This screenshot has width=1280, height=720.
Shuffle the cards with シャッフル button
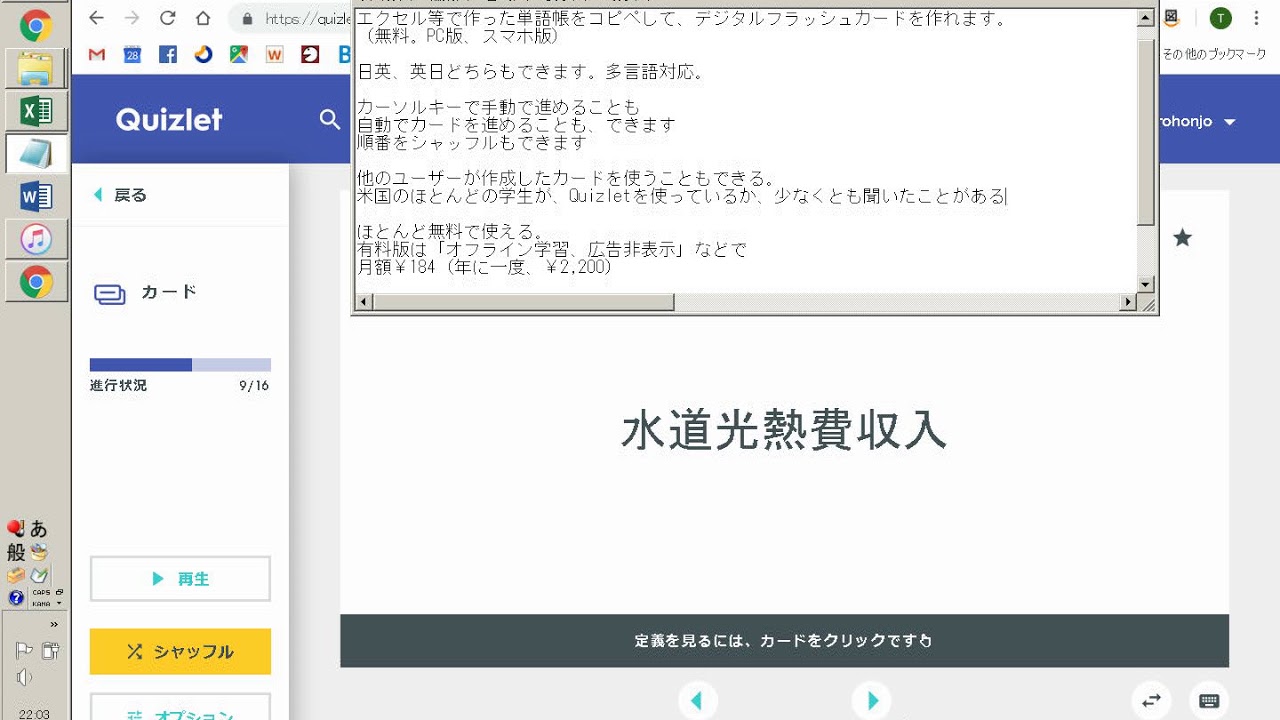(x=180, y=651)
